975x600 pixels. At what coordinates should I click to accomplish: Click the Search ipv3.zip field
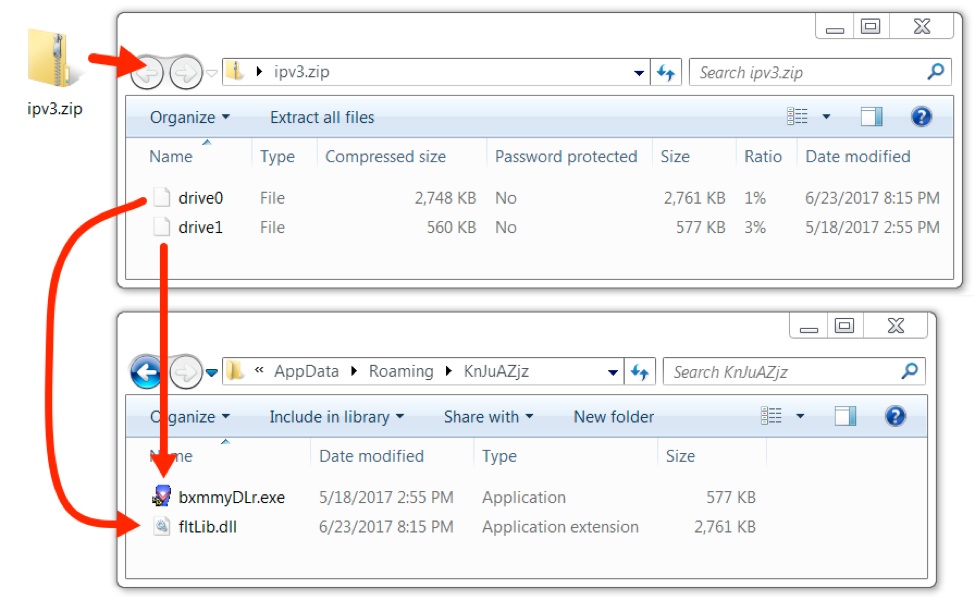pos(820,73)
